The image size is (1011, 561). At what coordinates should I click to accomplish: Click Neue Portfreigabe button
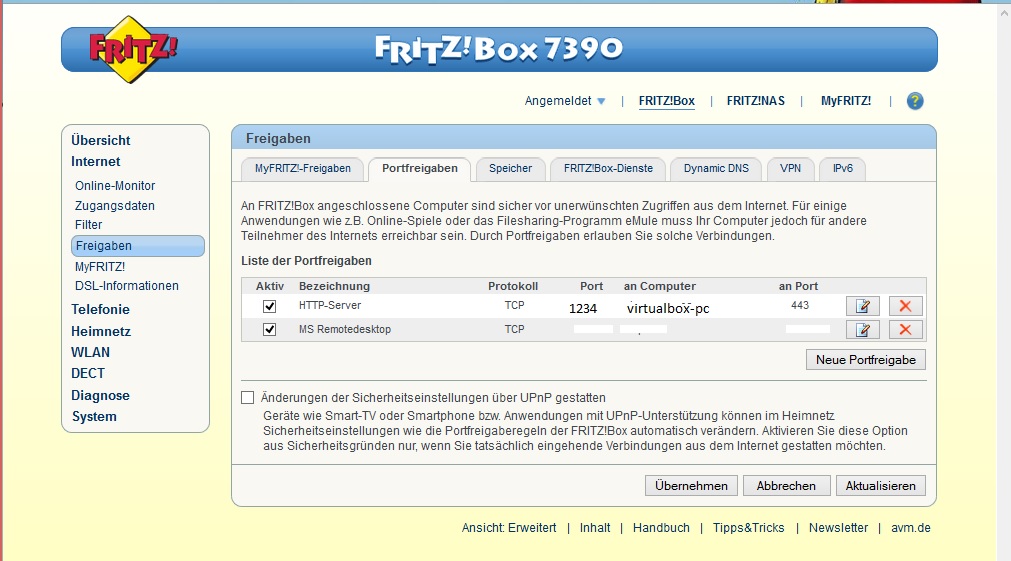pyautogui.click(x=866, y=360)
